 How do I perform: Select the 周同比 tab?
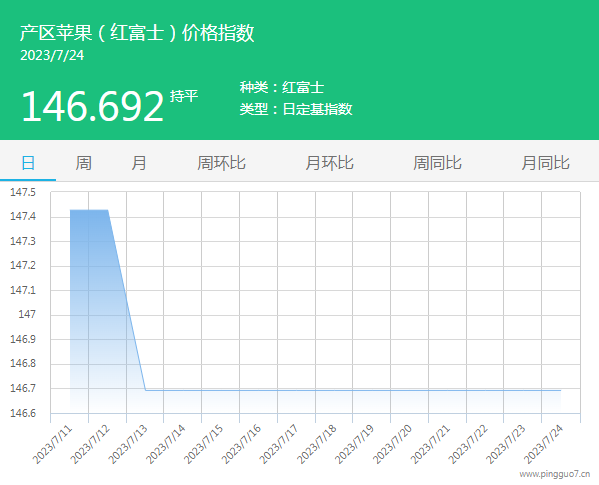click(x=437, y=163)
